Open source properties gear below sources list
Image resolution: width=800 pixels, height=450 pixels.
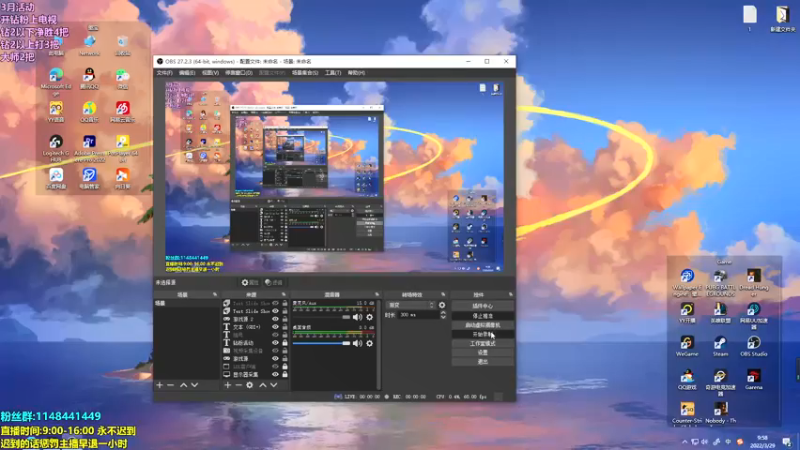249,385
